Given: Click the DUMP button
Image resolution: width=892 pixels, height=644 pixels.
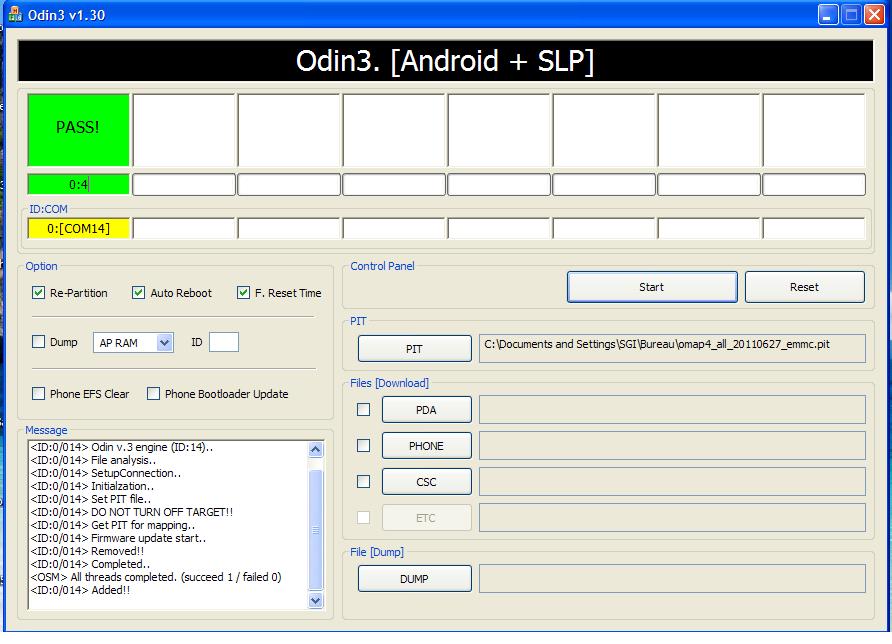Looking at the screenshot, I should tap(414, 579).
